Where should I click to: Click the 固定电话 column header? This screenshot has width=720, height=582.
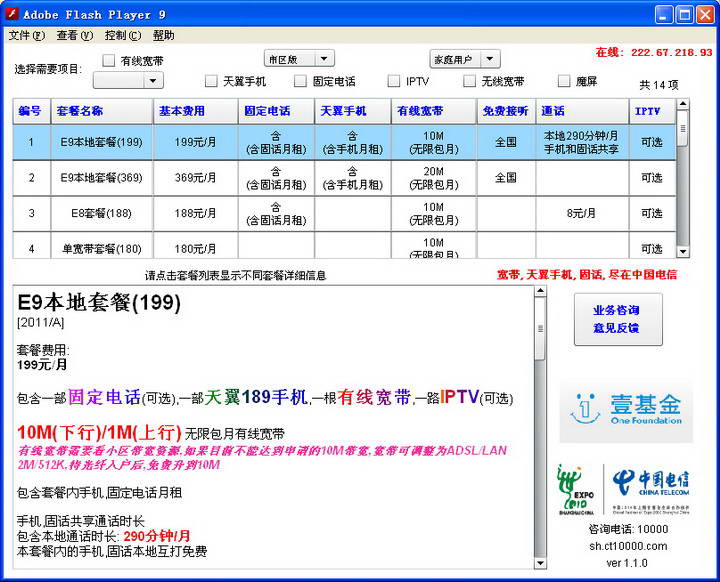click(276, 111)
